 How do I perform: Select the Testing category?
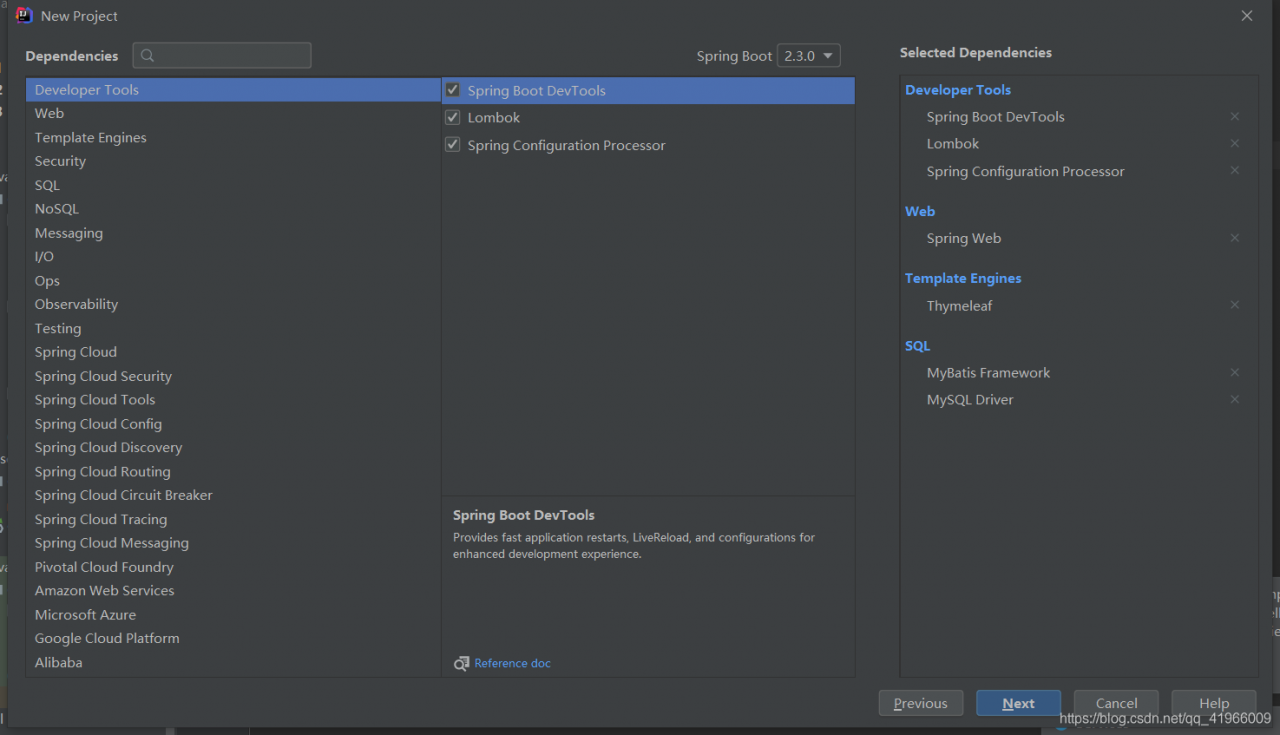click(x=233, y=328)
